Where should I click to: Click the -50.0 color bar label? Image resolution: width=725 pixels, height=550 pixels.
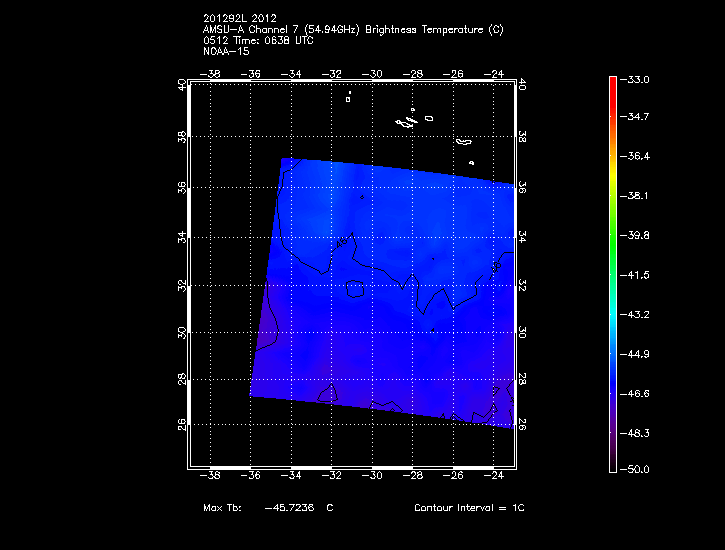(638, 469)
